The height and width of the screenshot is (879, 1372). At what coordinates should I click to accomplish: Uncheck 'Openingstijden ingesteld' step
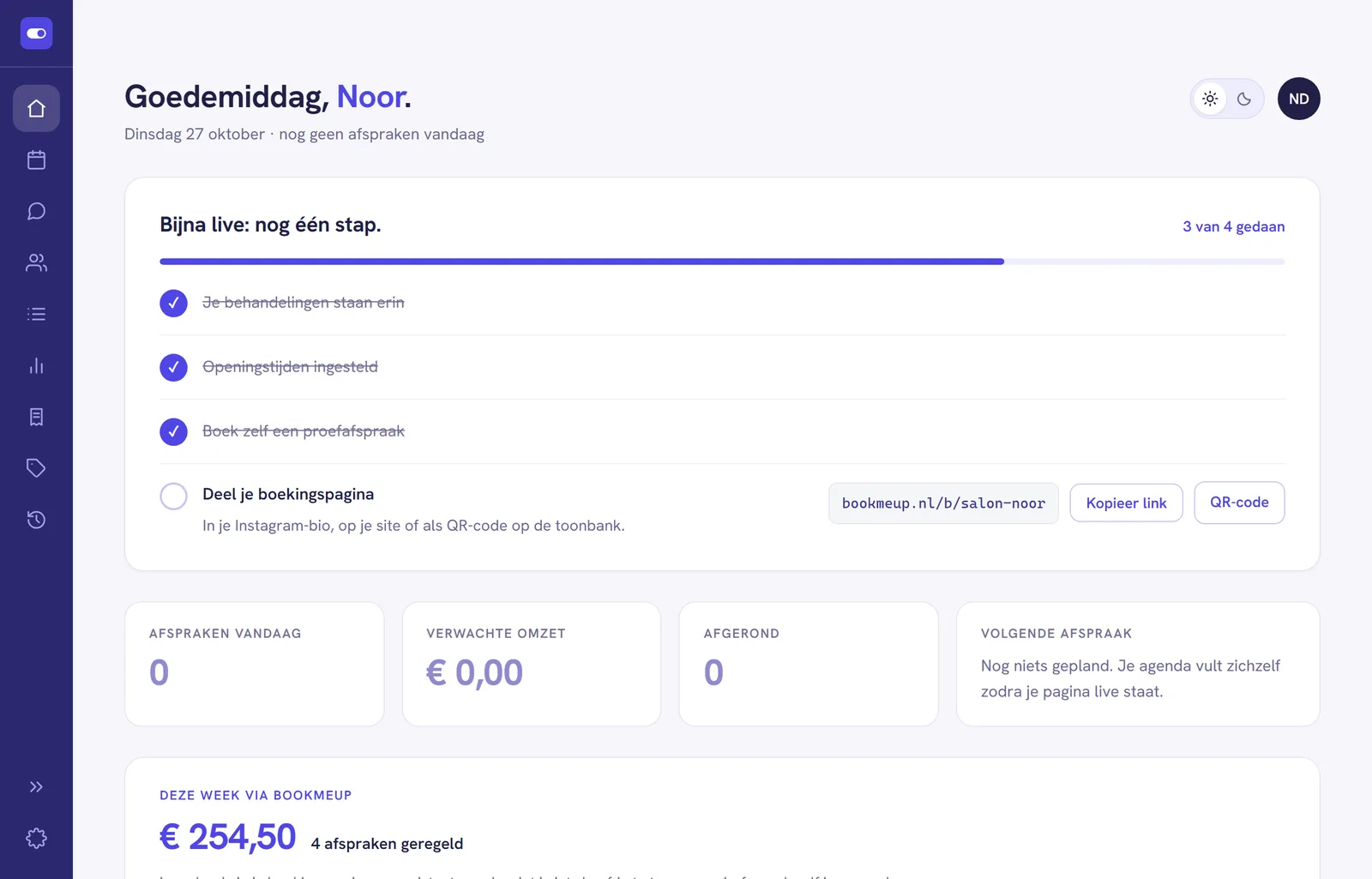(x=173, y=367)
